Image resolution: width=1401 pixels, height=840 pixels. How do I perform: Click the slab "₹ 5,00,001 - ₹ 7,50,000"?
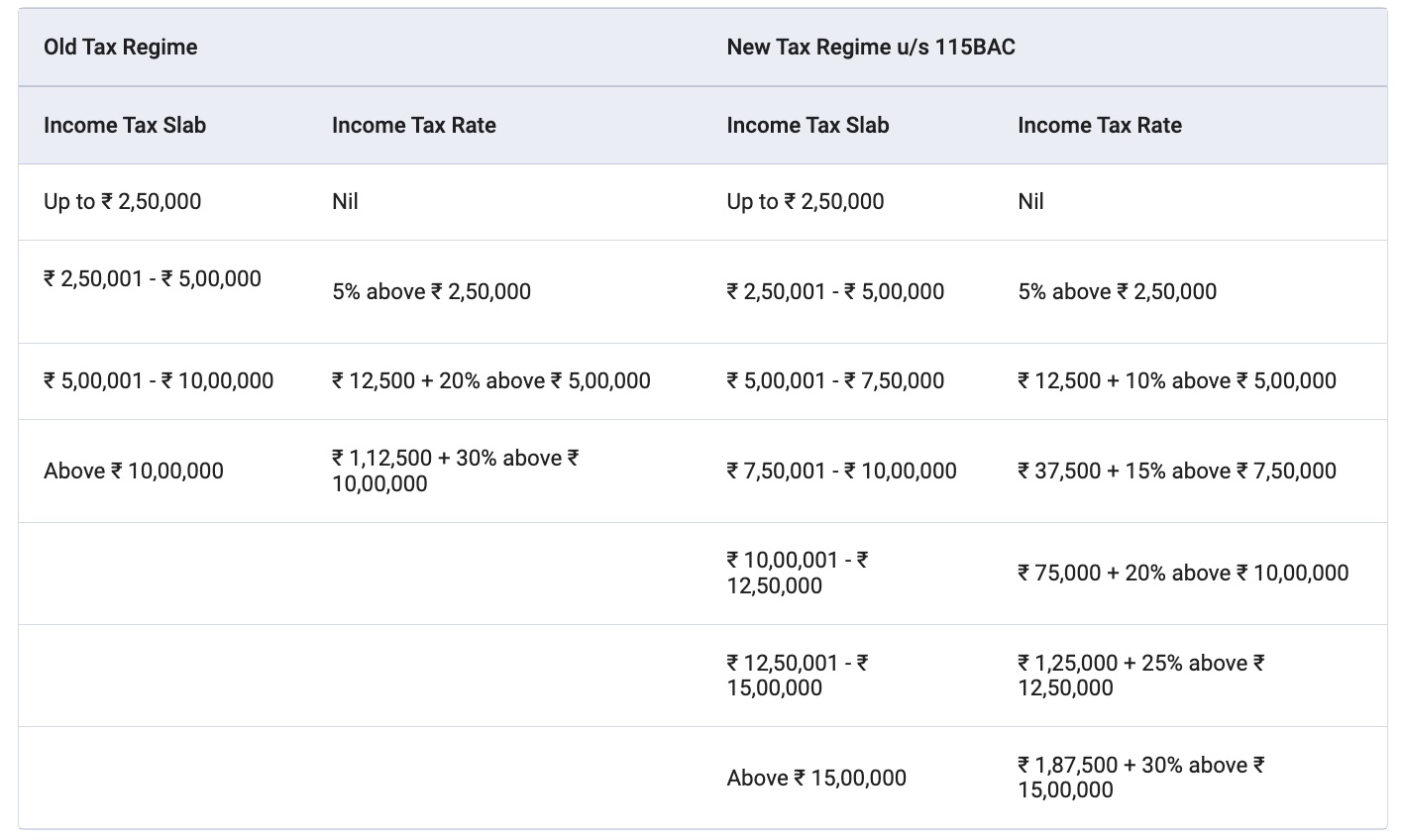coord(835,380)
